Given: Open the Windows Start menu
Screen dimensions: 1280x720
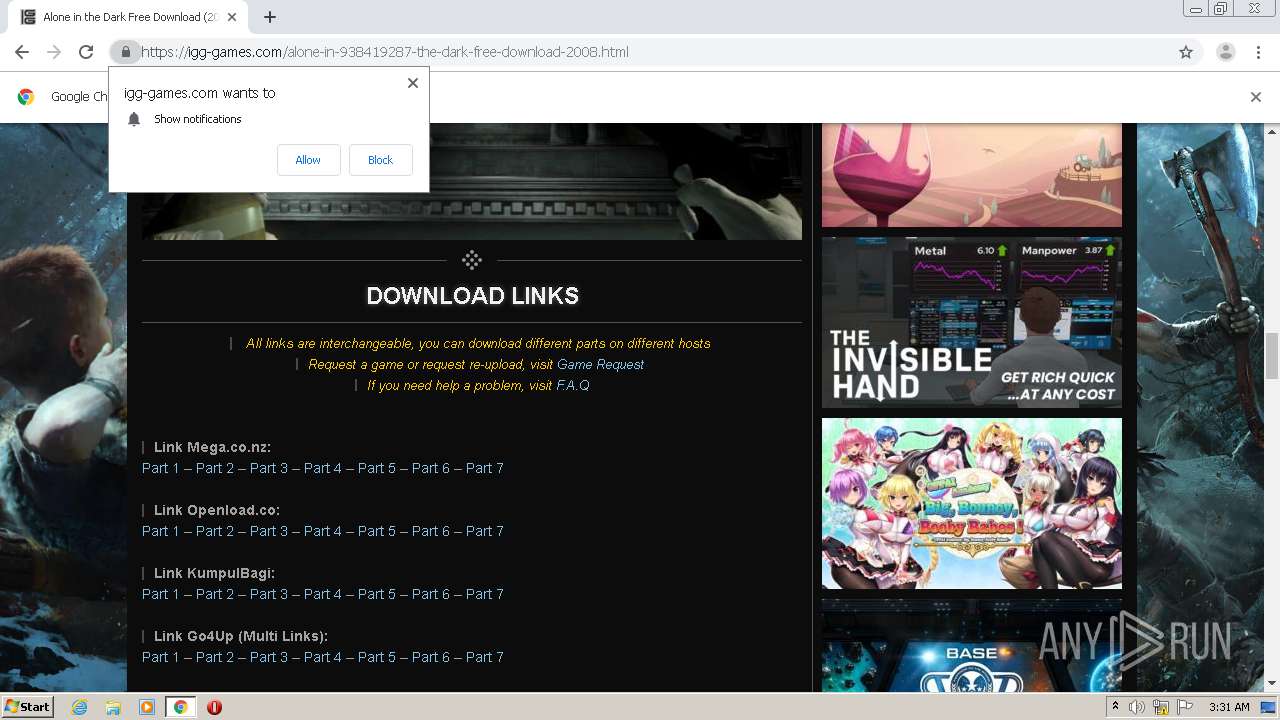Looking at the screenshot, I should (x=27, y=706).
